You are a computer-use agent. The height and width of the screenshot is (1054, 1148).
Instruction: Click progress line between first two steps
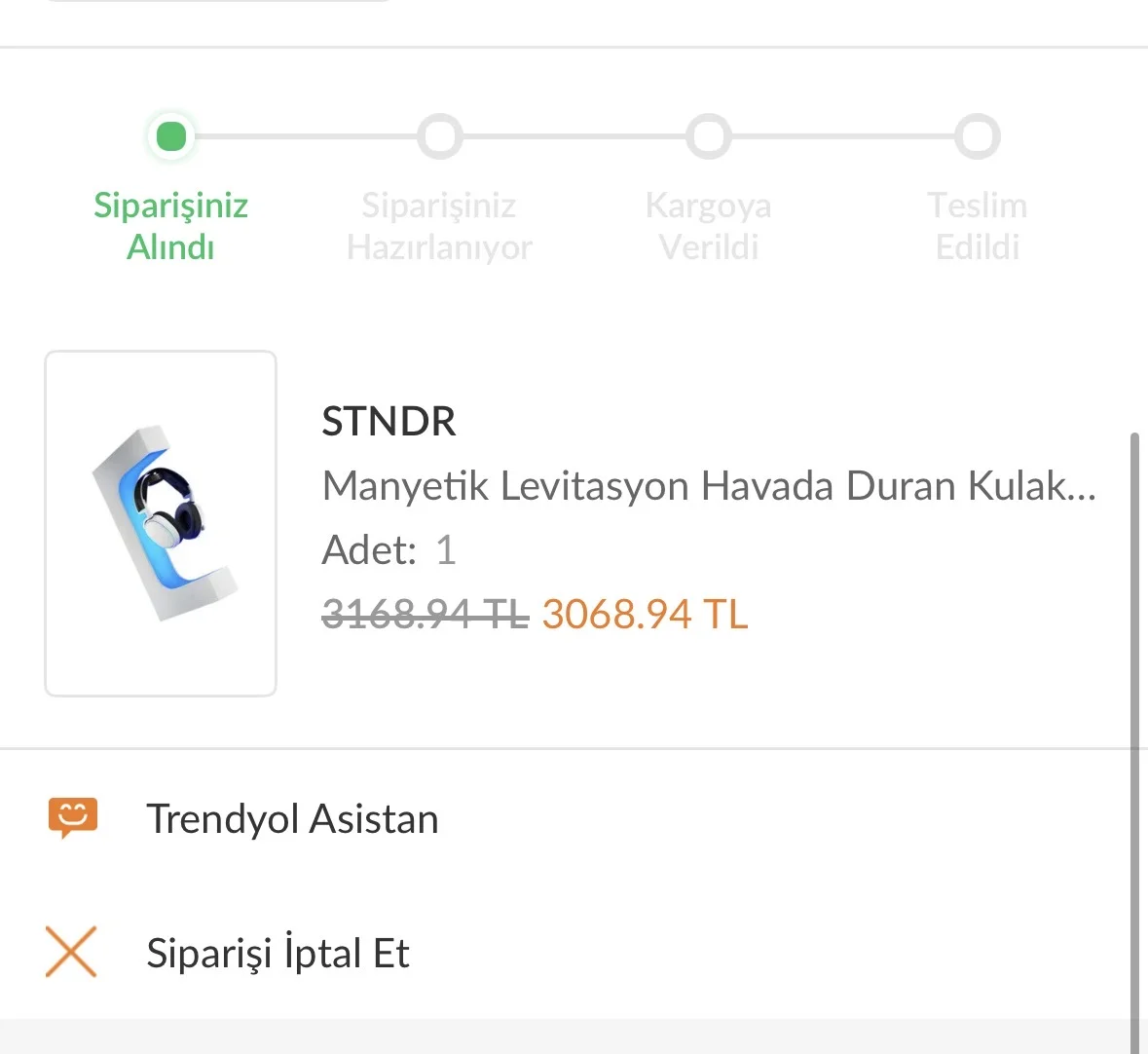tap(306, 136)
